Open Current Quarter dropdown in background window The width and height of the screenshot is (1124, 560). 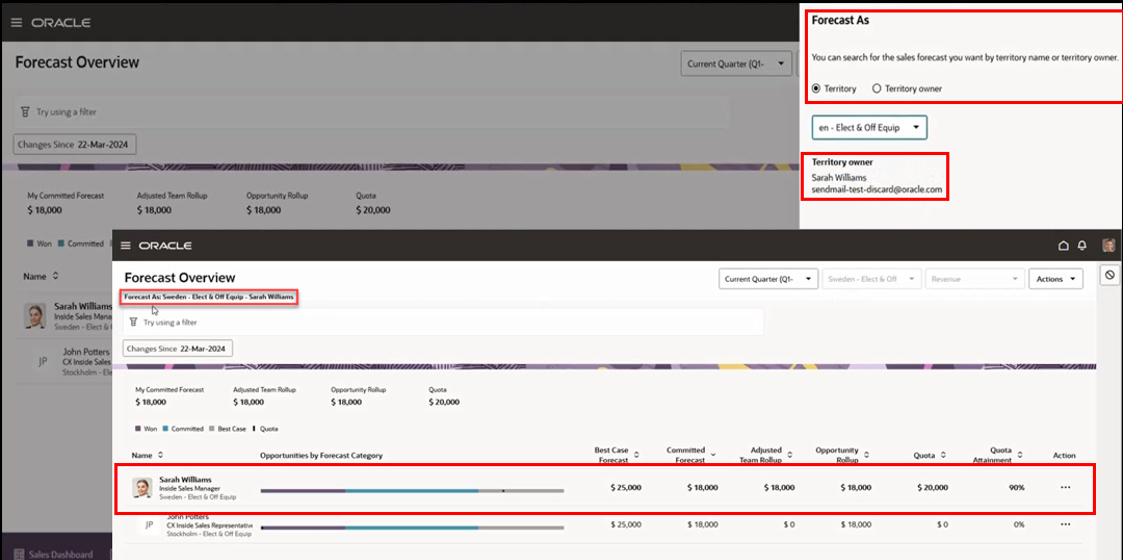tap(736, 64)
